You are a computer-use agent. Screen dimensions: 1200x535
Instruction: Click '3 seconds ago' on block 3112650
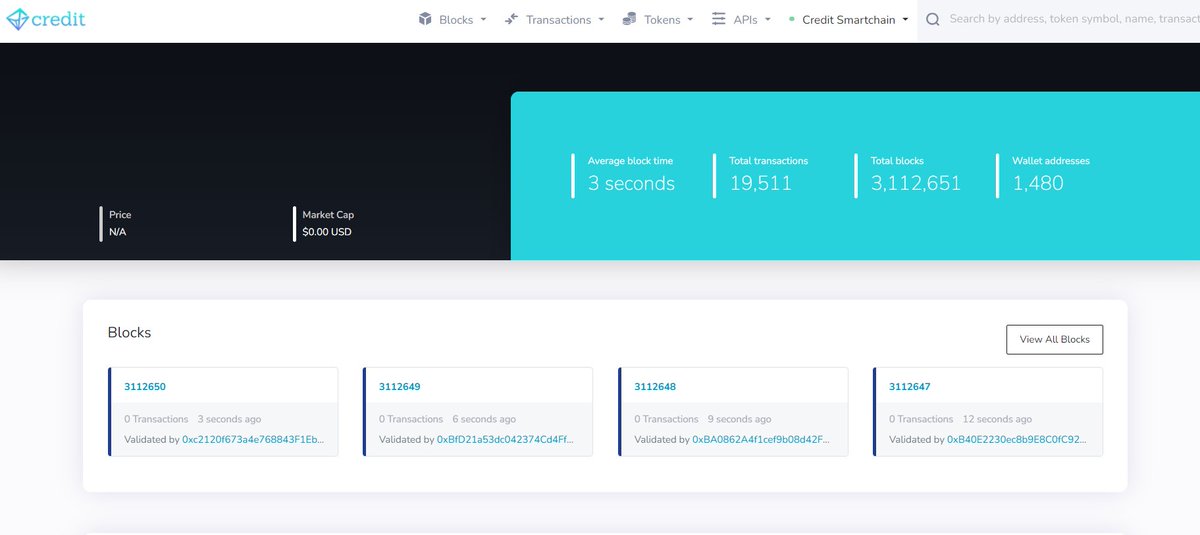pos(229,419)
